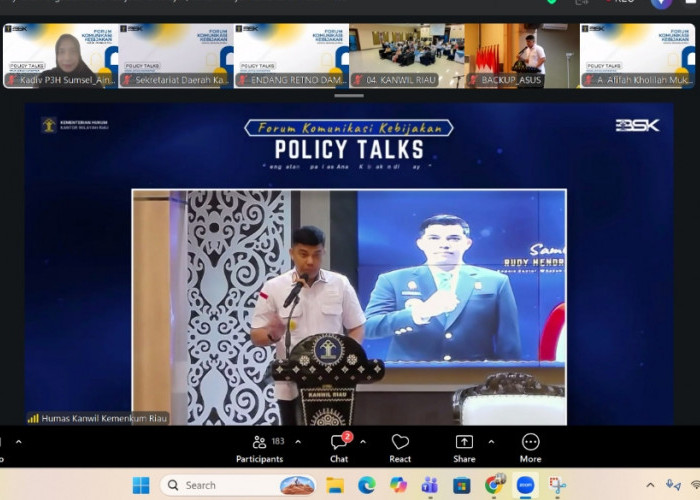The height and width of the screenshot is (500, 700).
Task: Click the signal bars icon beside Humas Kanwil
Action: [x=33, y=418]
